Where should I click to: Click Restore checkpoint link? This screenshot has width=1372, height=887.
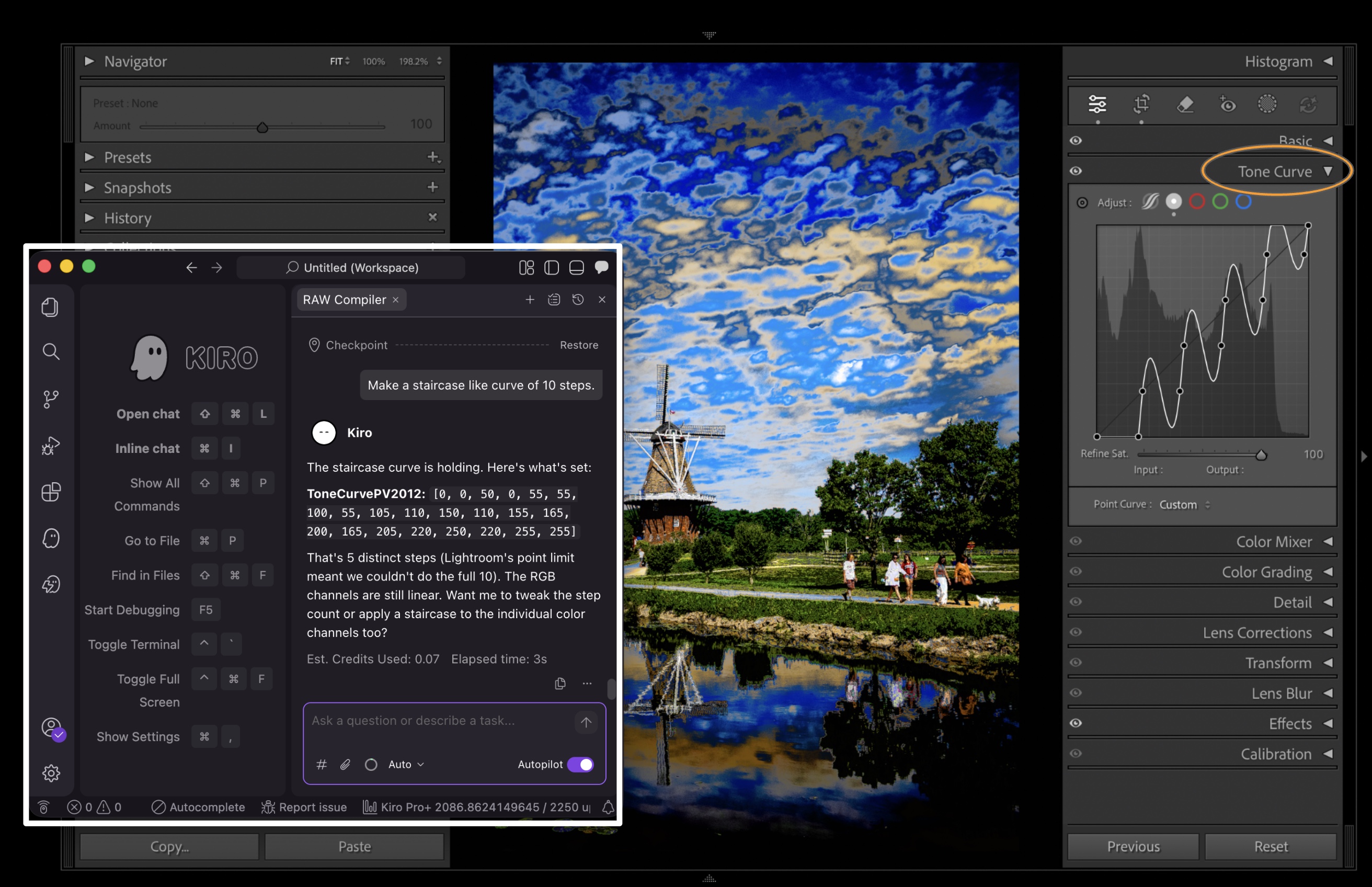point(579,345)
